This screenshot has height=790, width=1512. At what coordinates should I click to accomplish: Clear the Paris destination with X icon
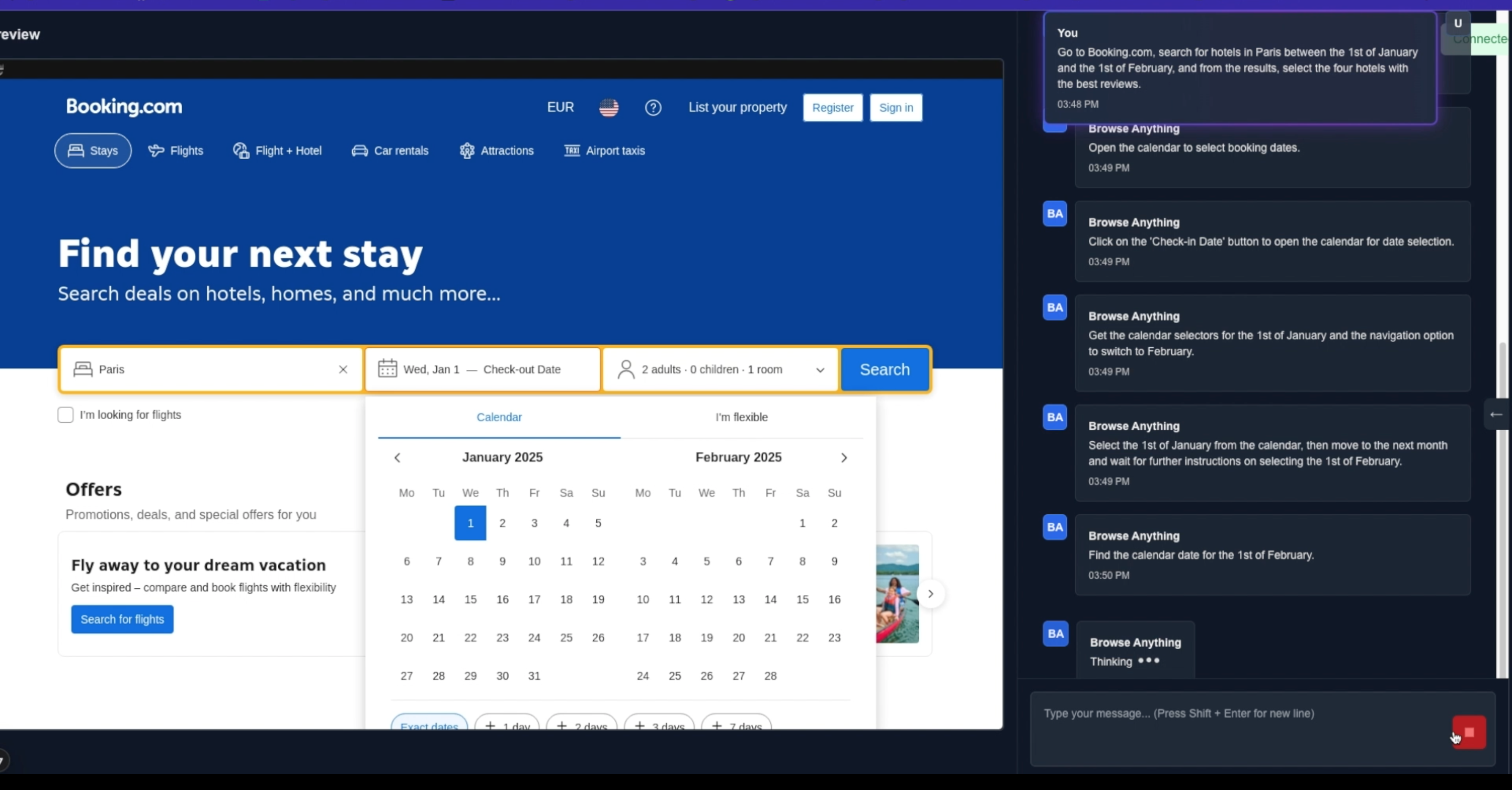[x=343, y=369]
